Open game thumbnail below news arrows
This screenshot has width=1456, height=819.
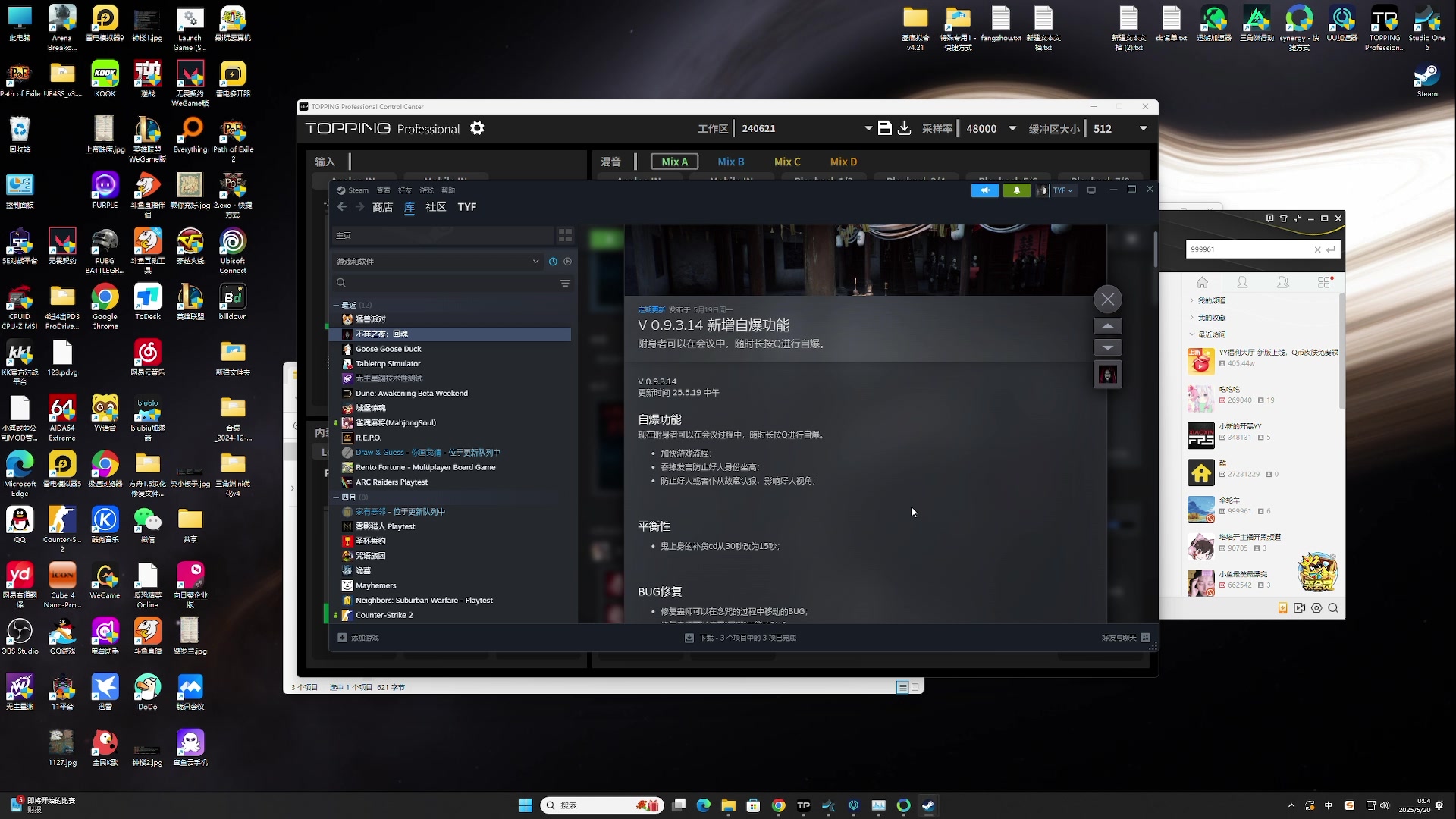click(x=1108, y=375)
